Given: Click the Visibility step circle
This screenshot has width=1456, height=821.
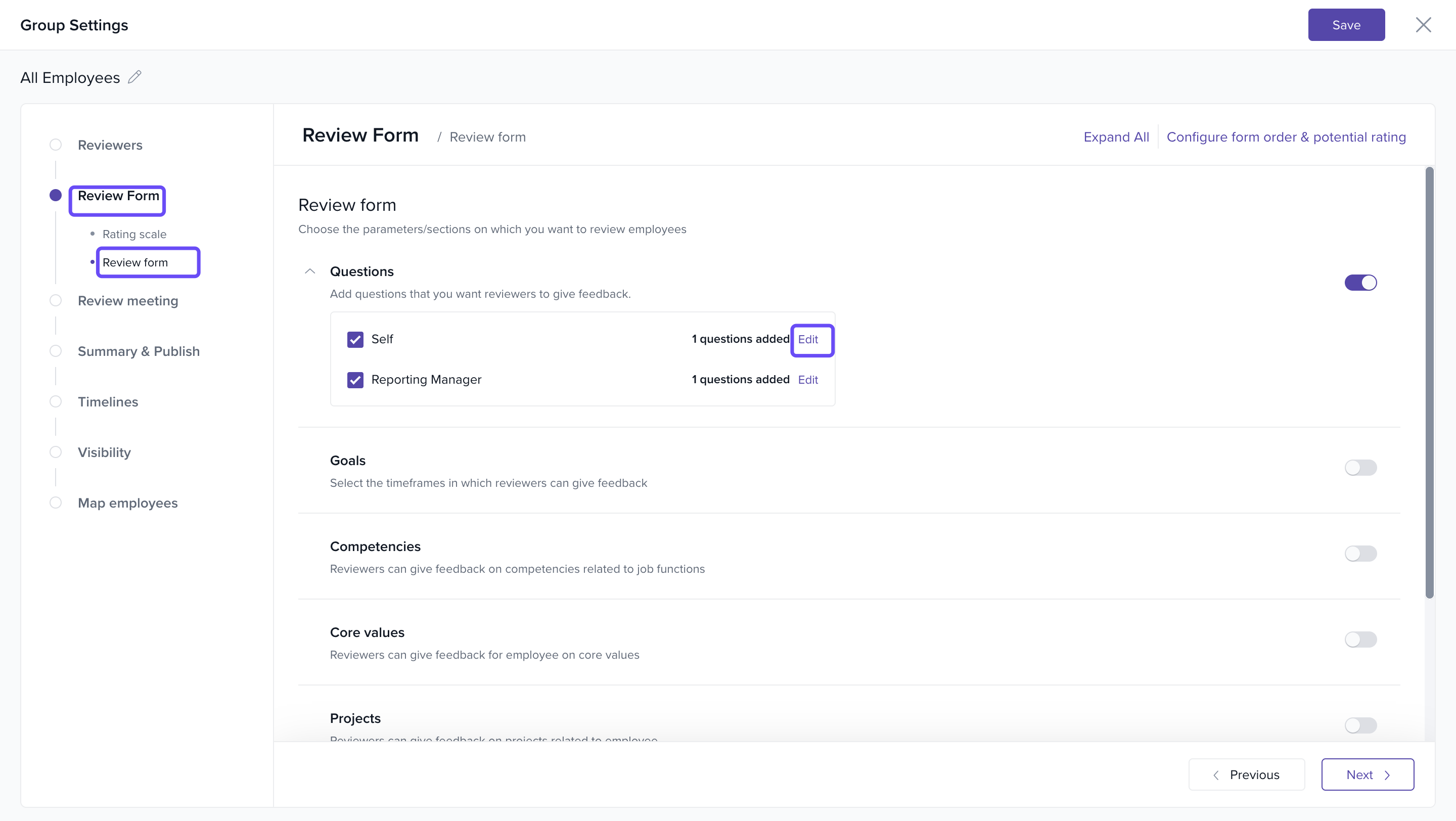Looking at the screenshot, I should [56, 452].
